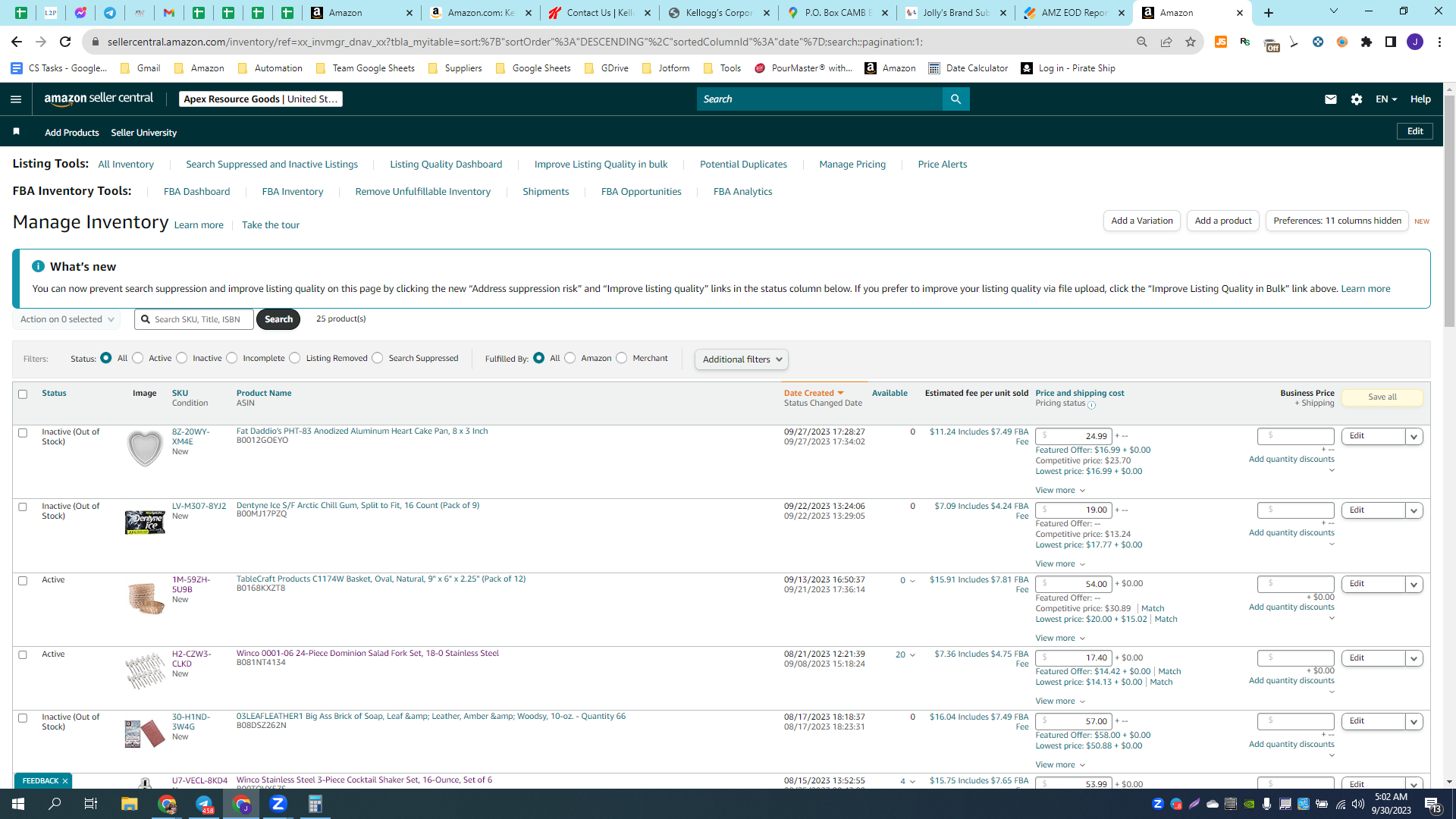Select Fulfilled By Amazon radio
Screen dimensions: 1456x819
tap(570, 358)
